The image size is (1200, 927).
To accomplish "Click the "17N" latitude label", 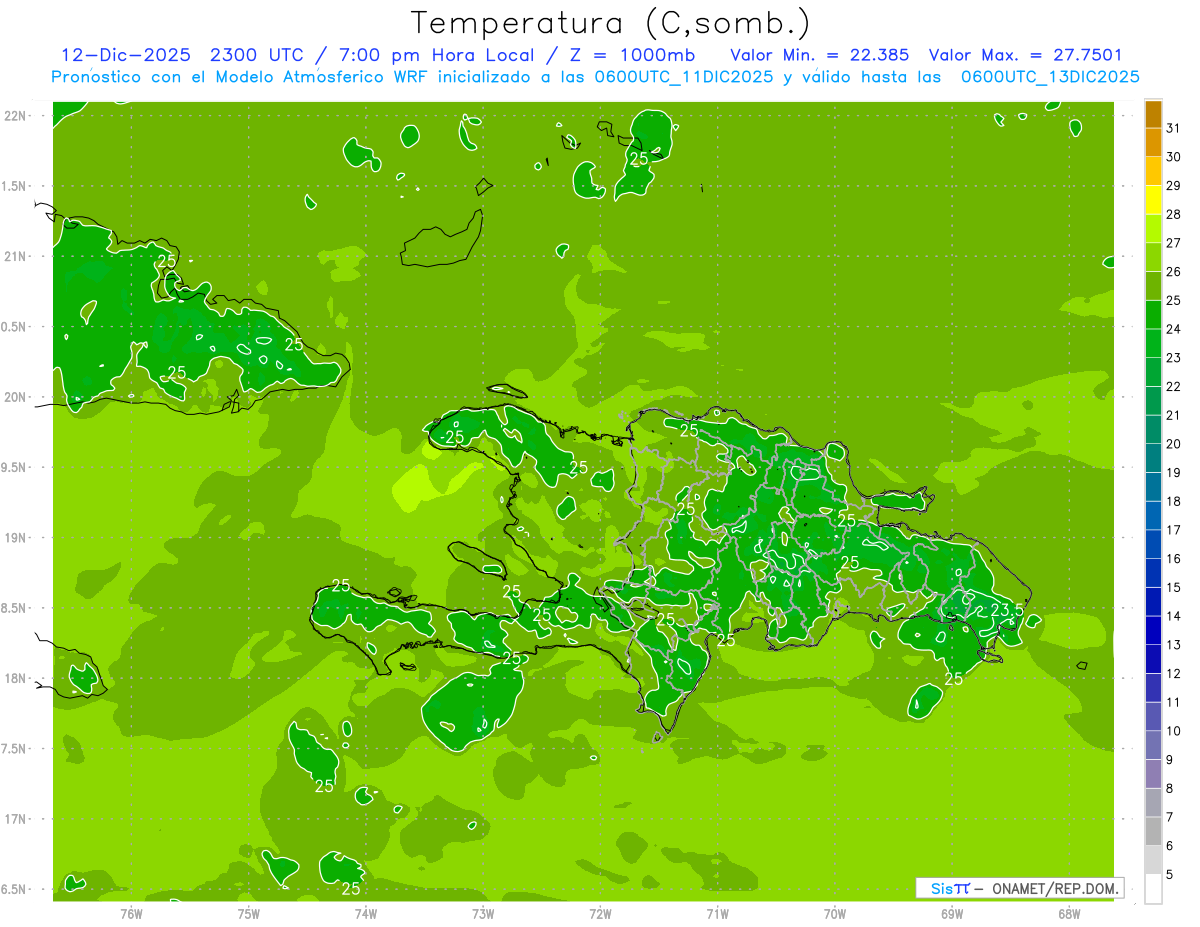I will tap(17, 819).
